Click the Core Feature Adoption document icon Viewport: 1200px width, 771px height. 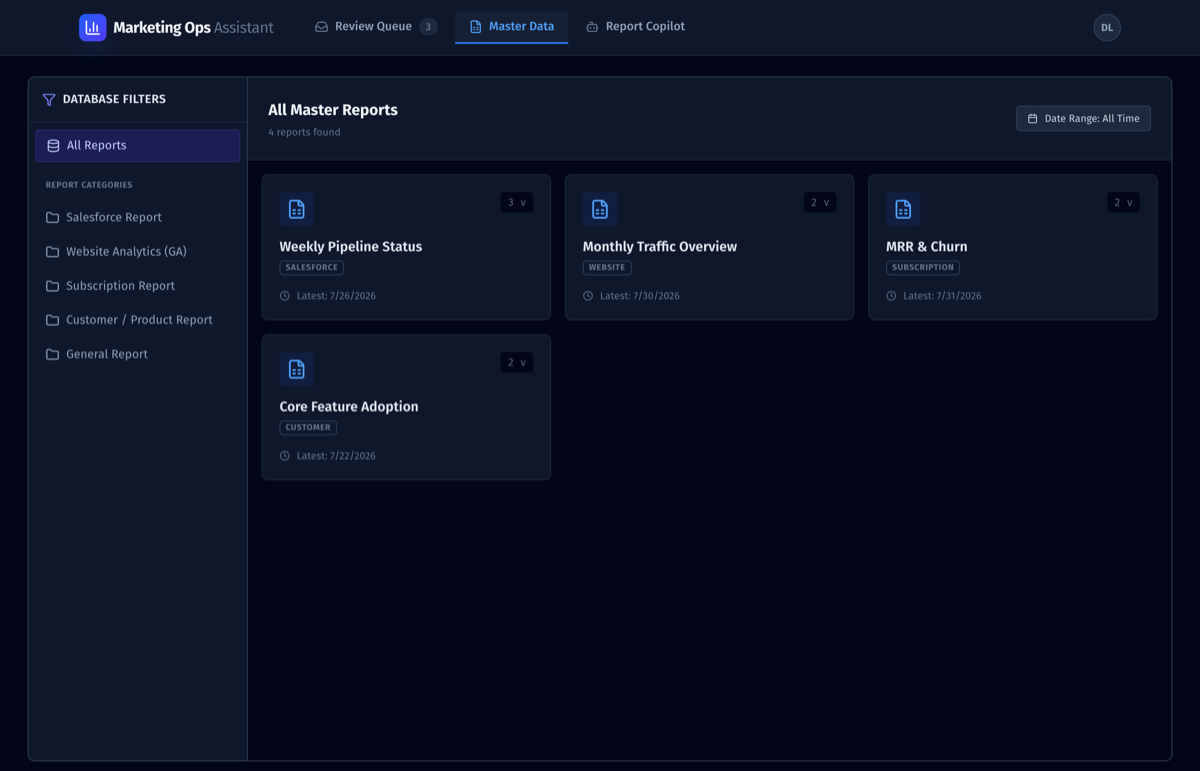click(x=296, y=369)
